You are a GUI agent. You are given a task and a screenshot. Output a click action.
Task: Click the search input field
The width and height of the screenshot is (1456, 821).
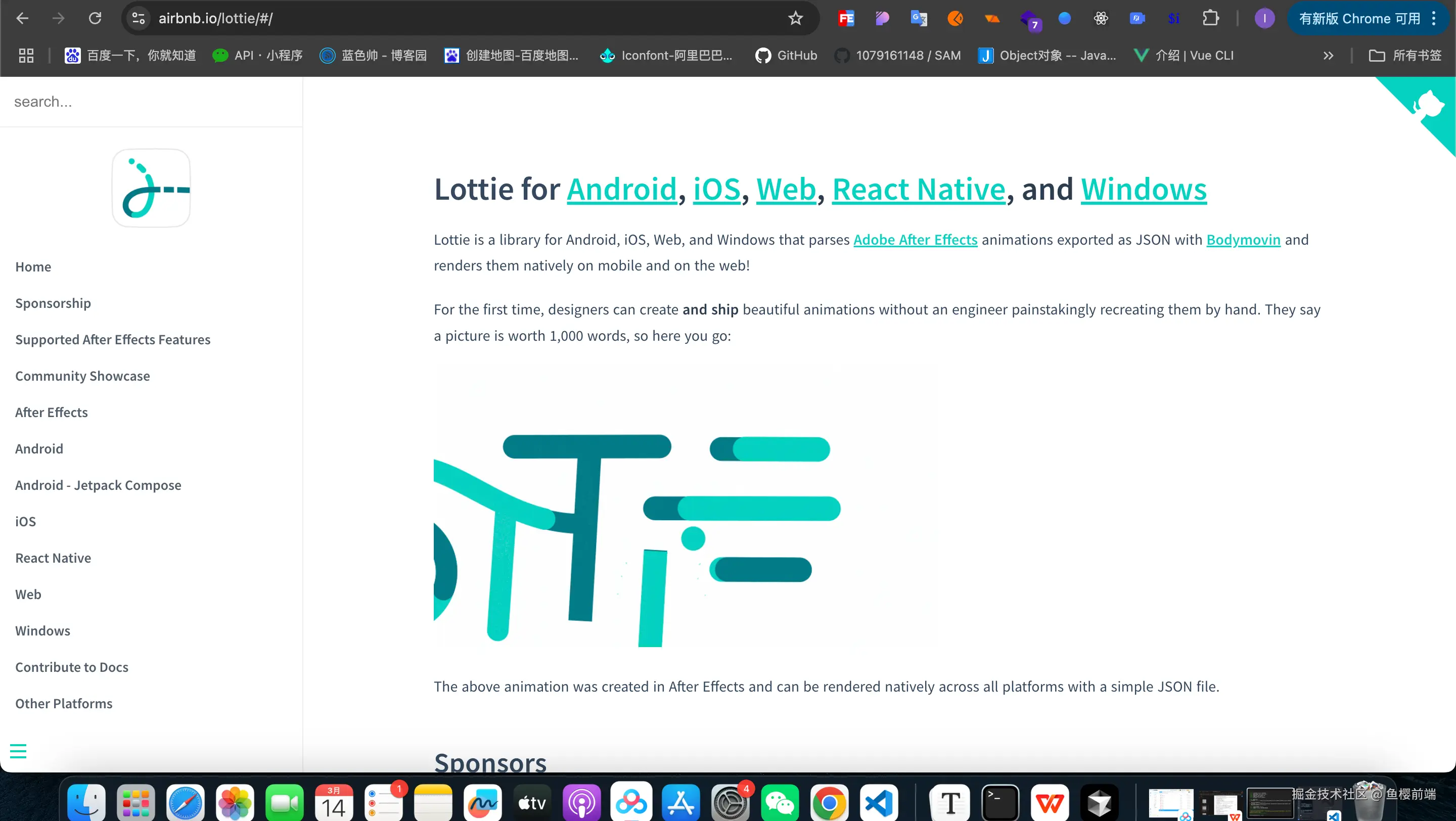point(151,102)
